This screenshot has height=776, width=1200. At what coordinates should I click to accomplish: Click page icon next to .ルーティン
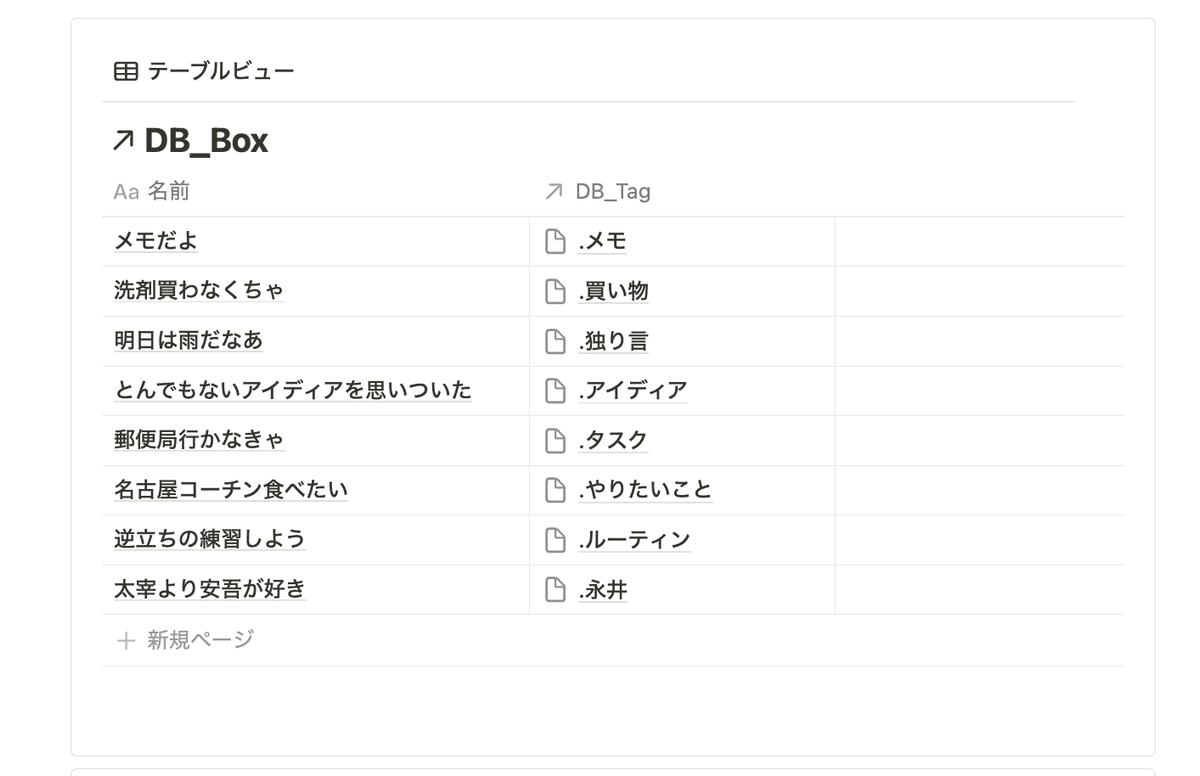[555, 540]
